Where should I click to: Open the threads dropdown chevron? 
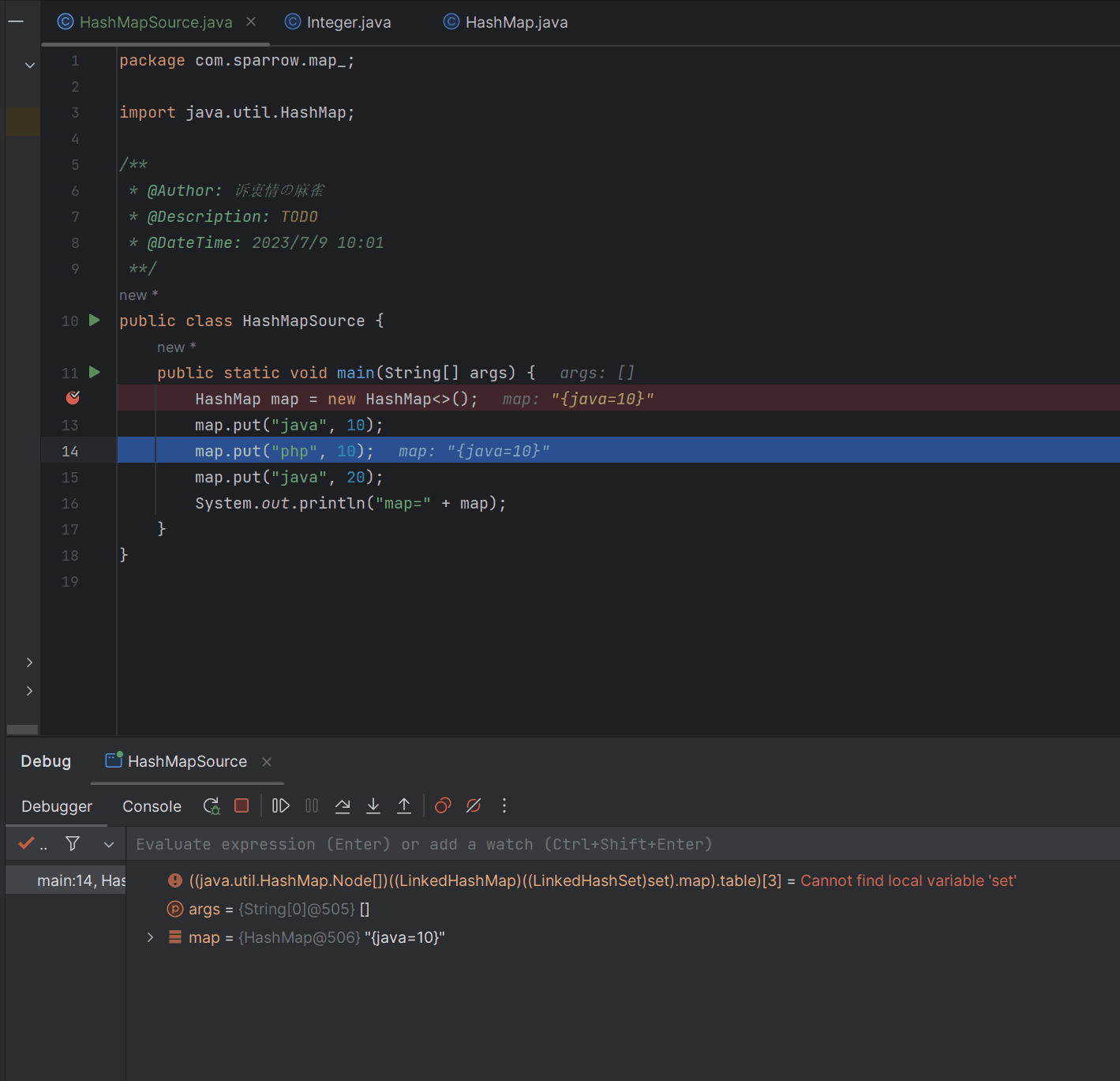[x=109, y=845]
